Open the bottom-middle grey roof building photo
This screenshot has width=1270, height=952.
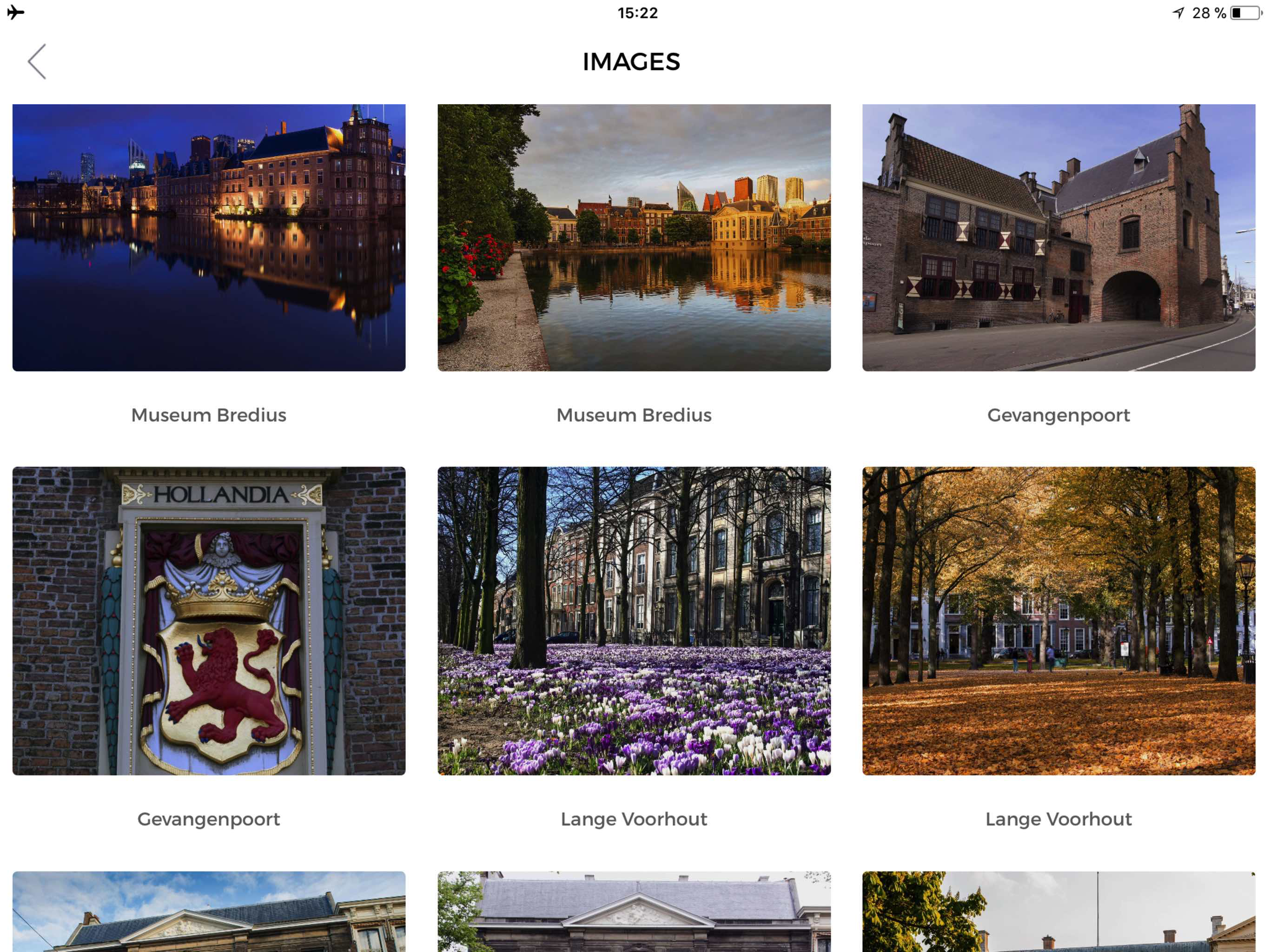634,912
